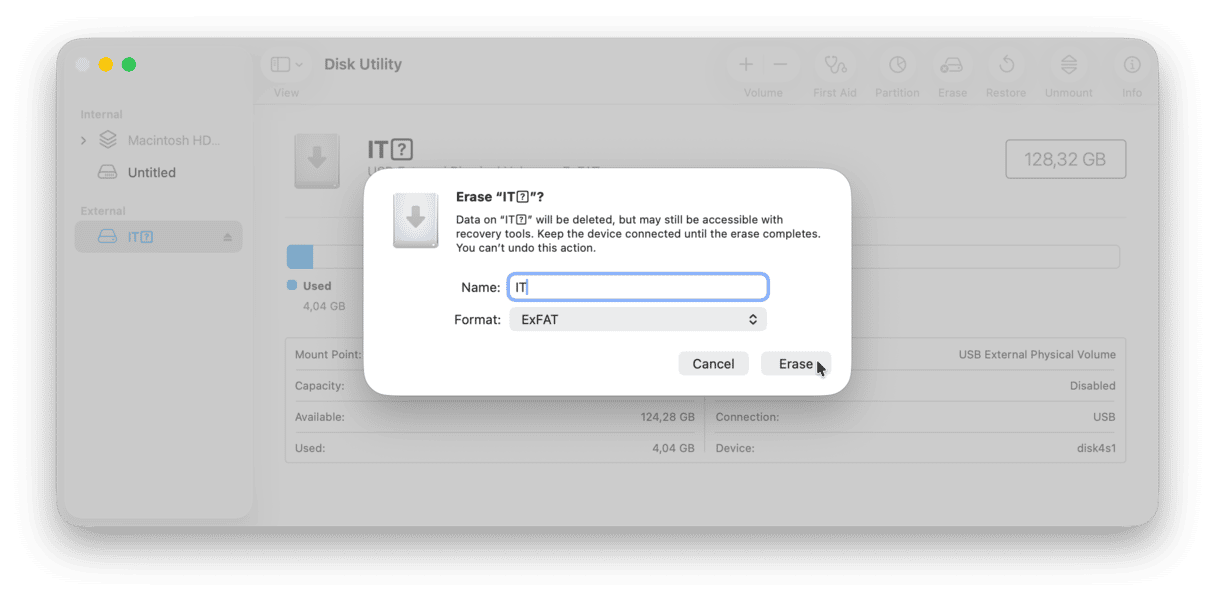Remove a volume with the minus icon

779,63
